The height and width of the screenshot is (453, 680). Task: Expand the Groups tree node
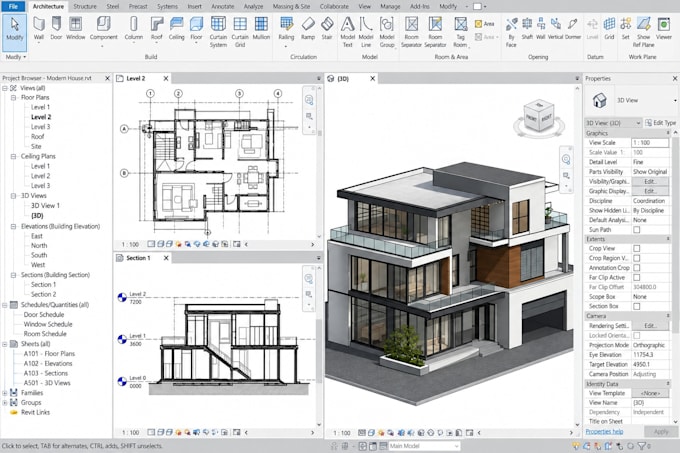[5, 403]
